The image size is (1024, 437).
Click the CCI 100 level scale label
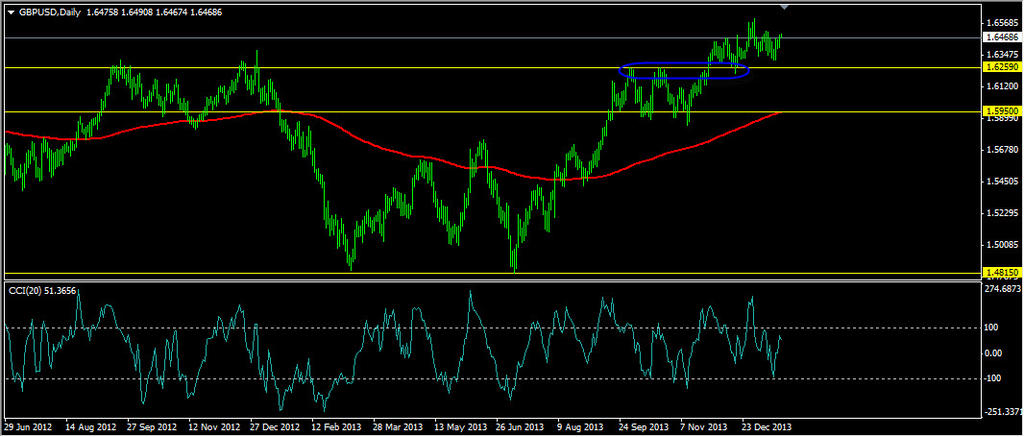993,327
